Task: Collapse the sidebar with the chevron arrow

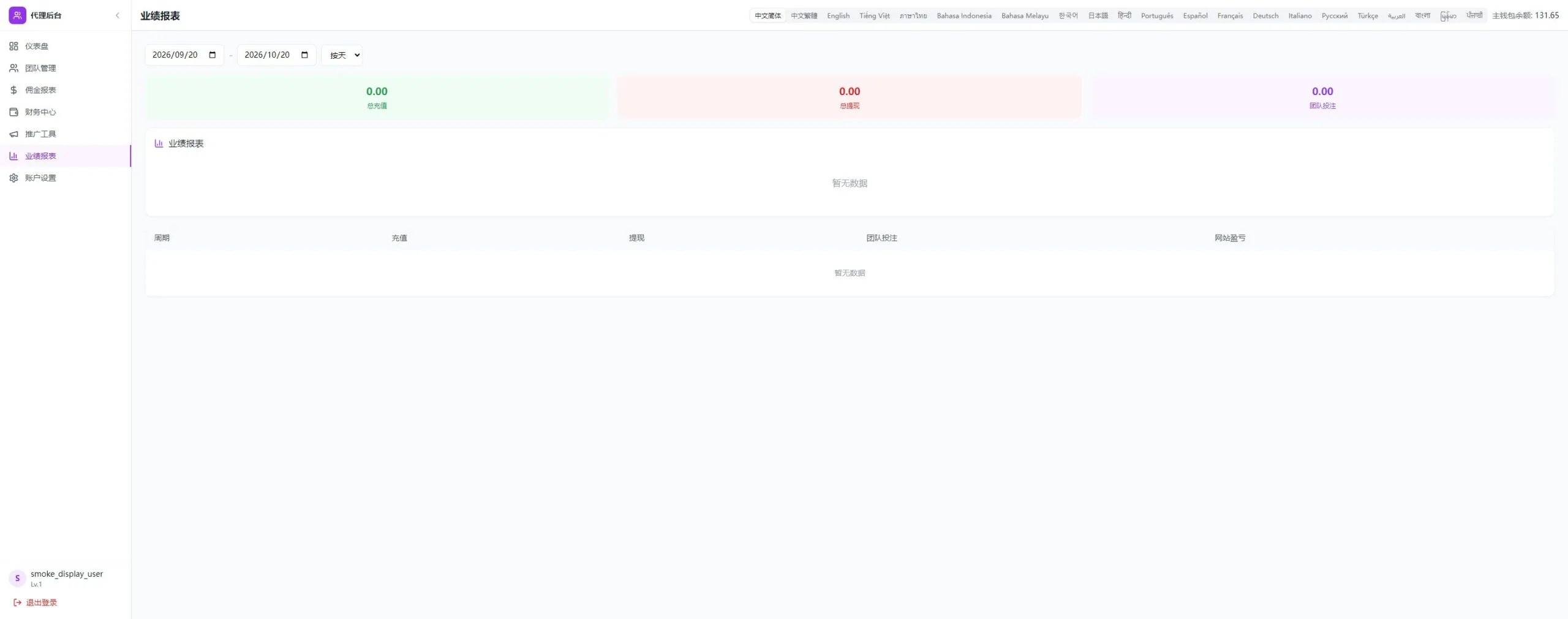Action: [118, 15]
